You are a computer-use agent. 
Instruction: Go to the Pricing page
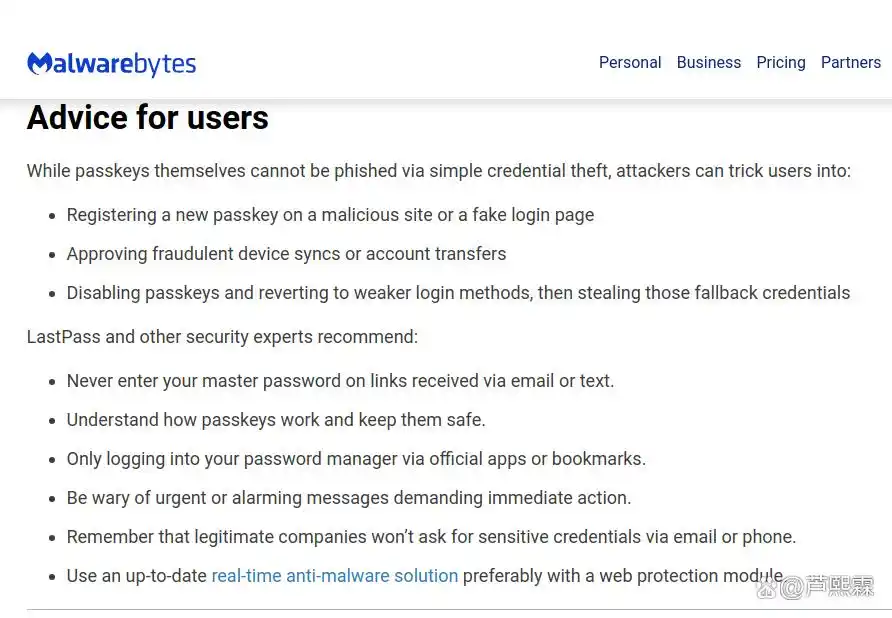[x=781, y=62]
